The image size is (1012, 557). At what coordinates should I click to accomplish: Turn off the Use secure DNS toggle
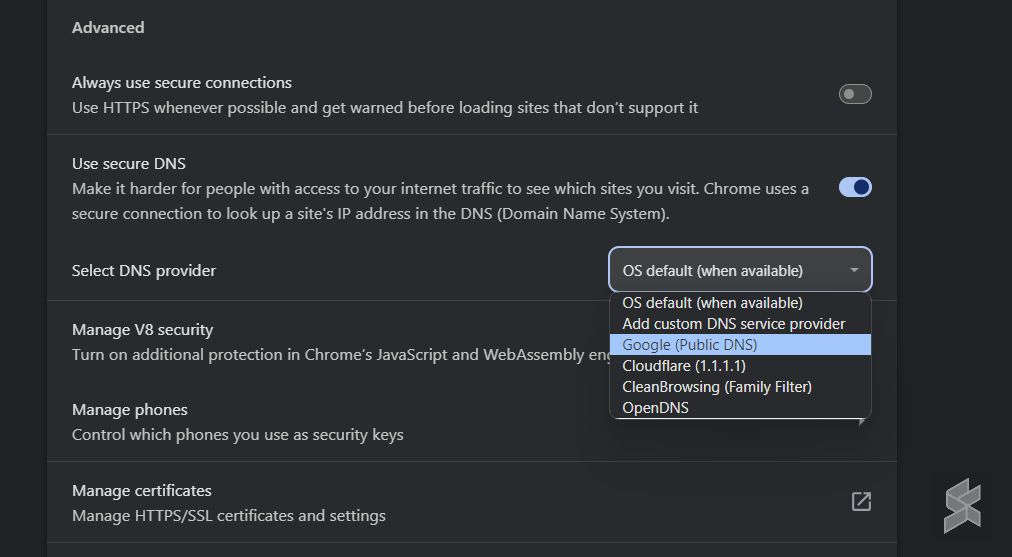click(855, 187)
